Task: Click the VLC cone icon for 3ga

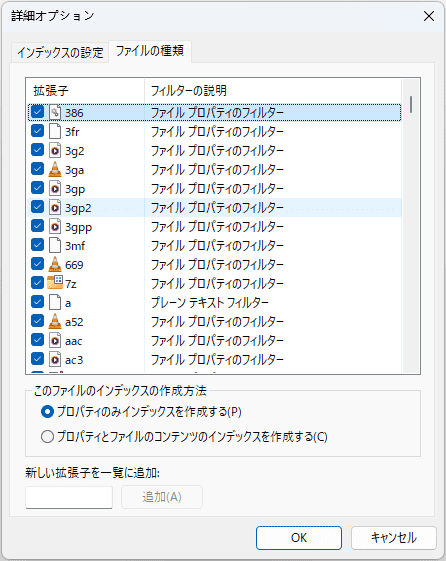Action: point(55,169)
